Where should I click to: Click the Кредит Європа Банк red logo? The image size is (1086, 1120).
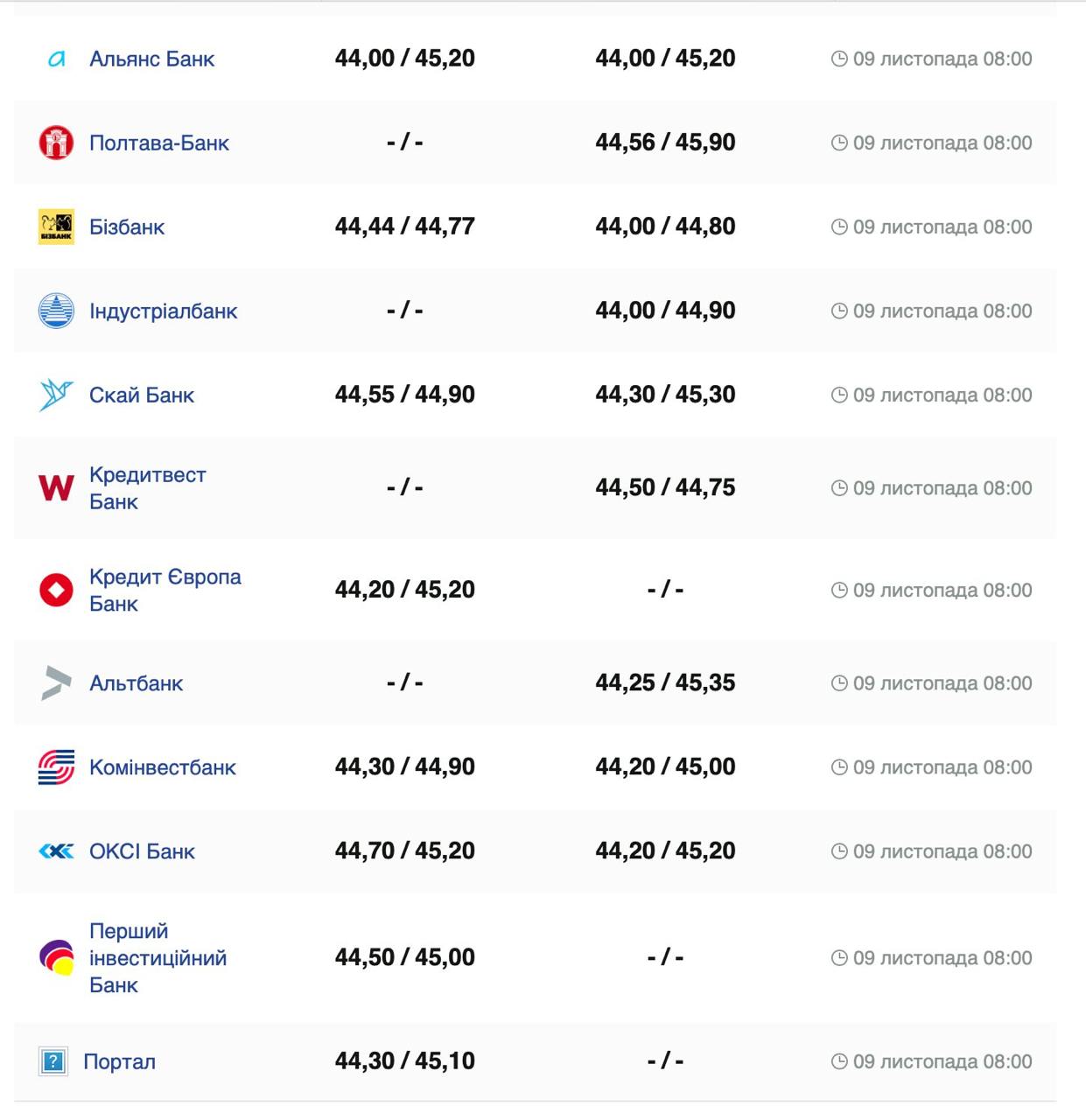(x=56, y=590)
